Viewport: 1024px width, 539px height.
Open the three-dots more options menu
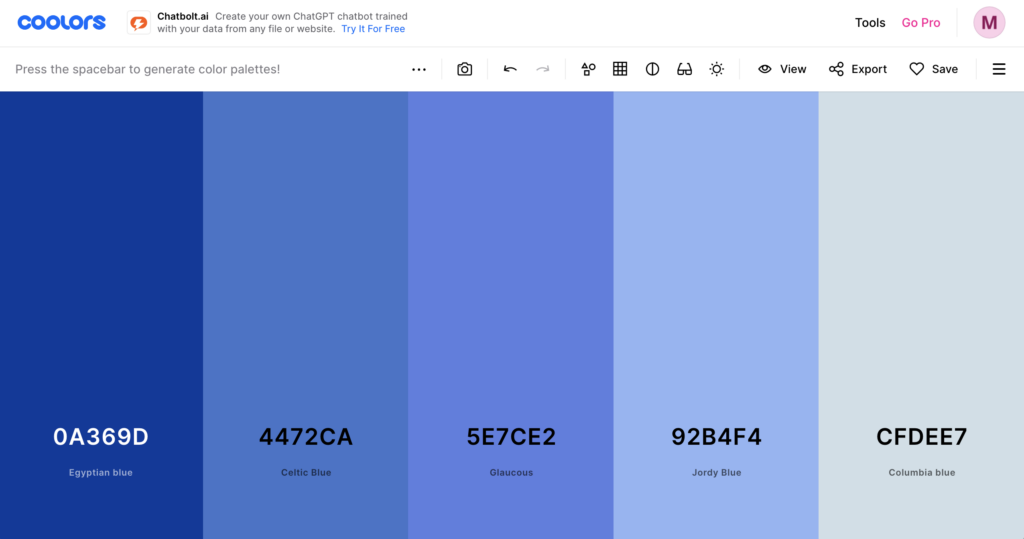pyautogui.click(x=419, y=69)
